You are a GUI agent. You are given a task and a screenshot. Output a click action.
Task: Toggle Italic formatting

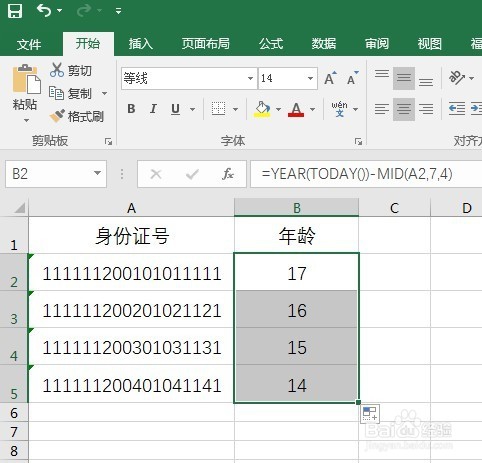(x=153, y=109)
